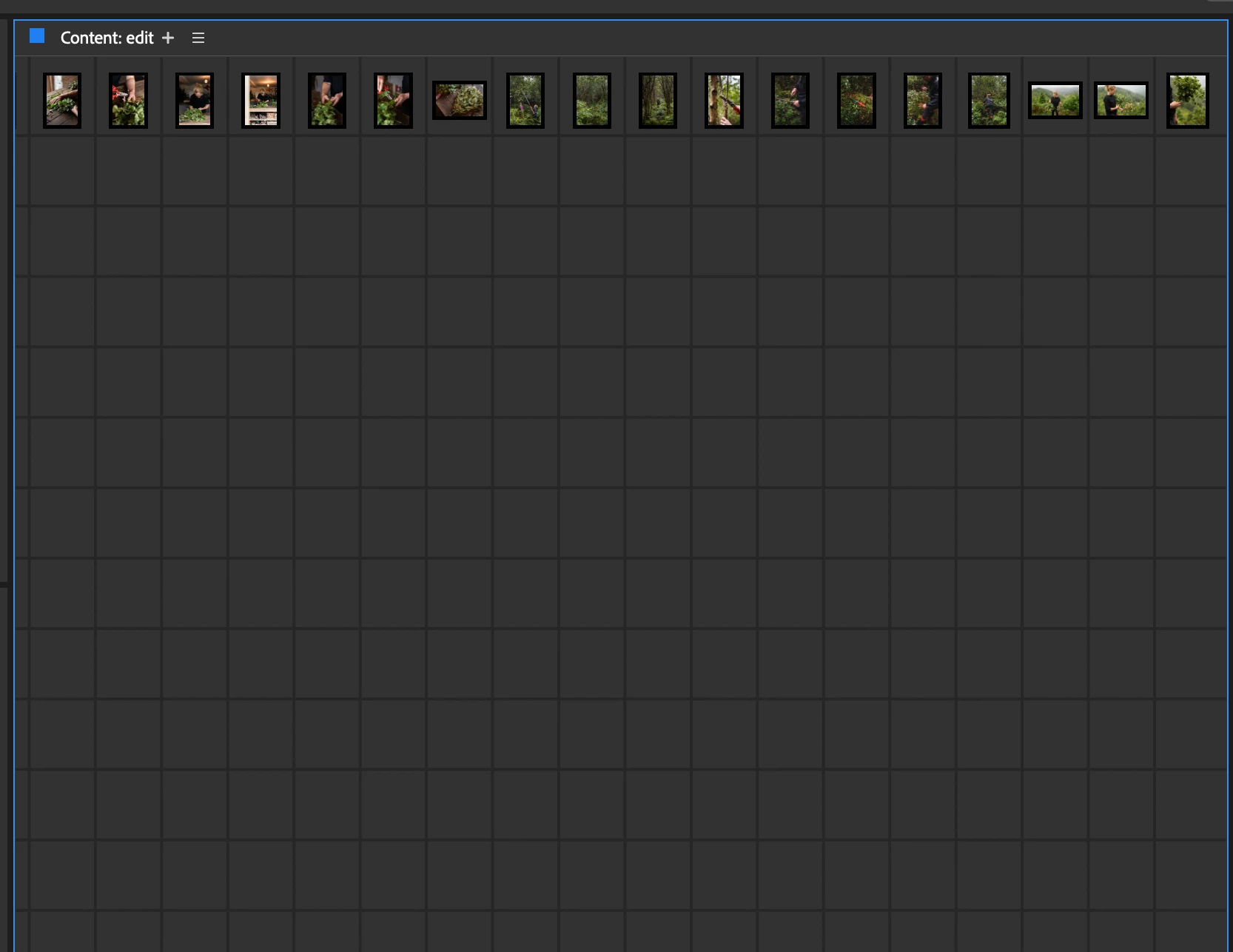The width and height of the screenshot is (1233, 952).
Task: Select thumbnail of two people among dense forest trees
Action: coord(525,101)
